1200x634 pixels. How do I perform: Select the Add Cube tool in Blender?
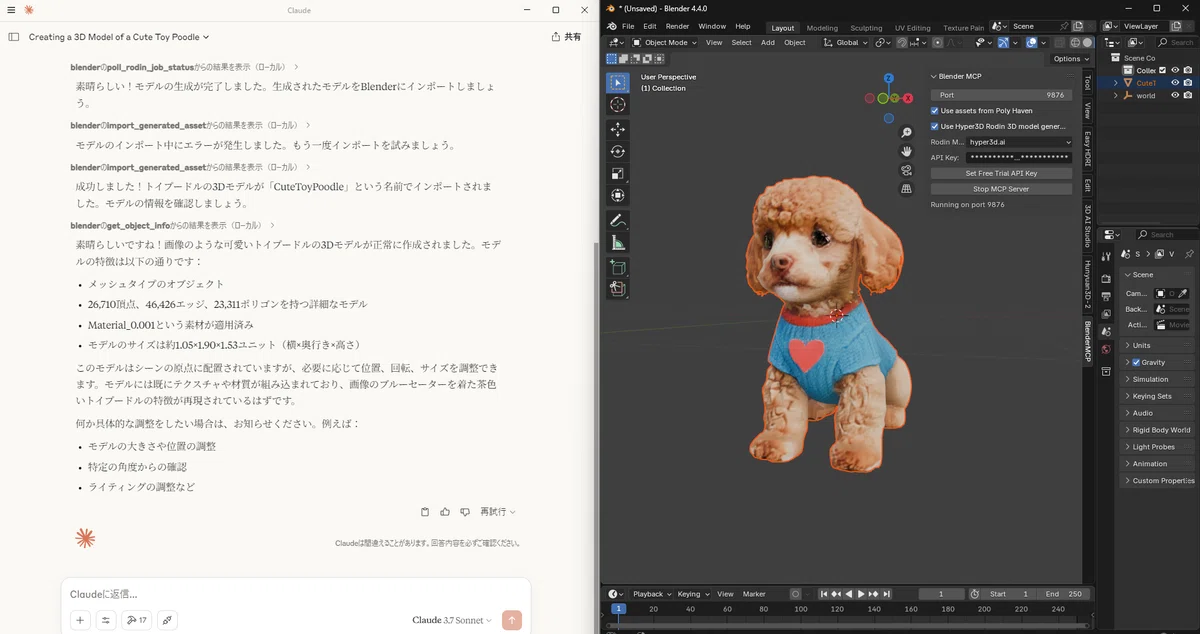618,267
